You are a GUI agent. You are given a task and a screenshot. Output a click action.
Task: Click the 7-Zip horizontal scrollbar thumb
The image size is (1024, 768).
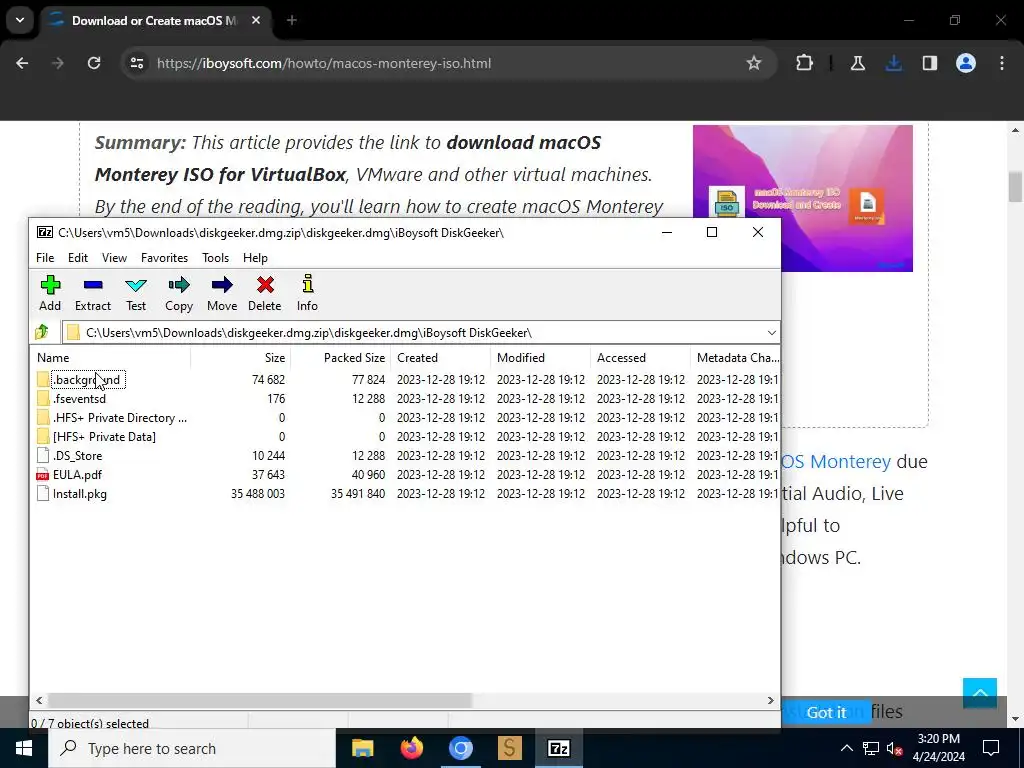point(259,700)
